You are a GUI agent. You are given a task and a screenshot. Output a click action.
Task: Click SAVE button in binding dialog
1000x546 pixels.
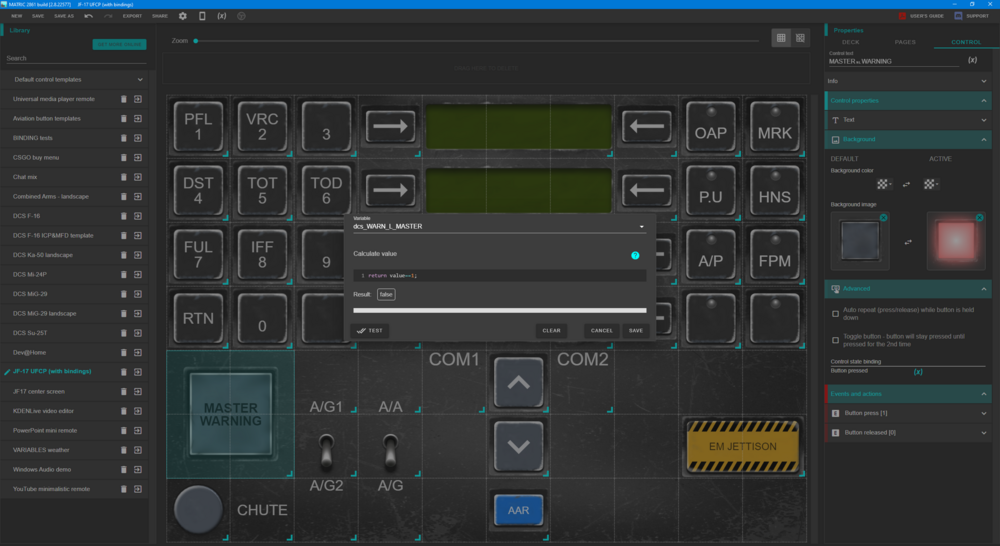[636, 330]
